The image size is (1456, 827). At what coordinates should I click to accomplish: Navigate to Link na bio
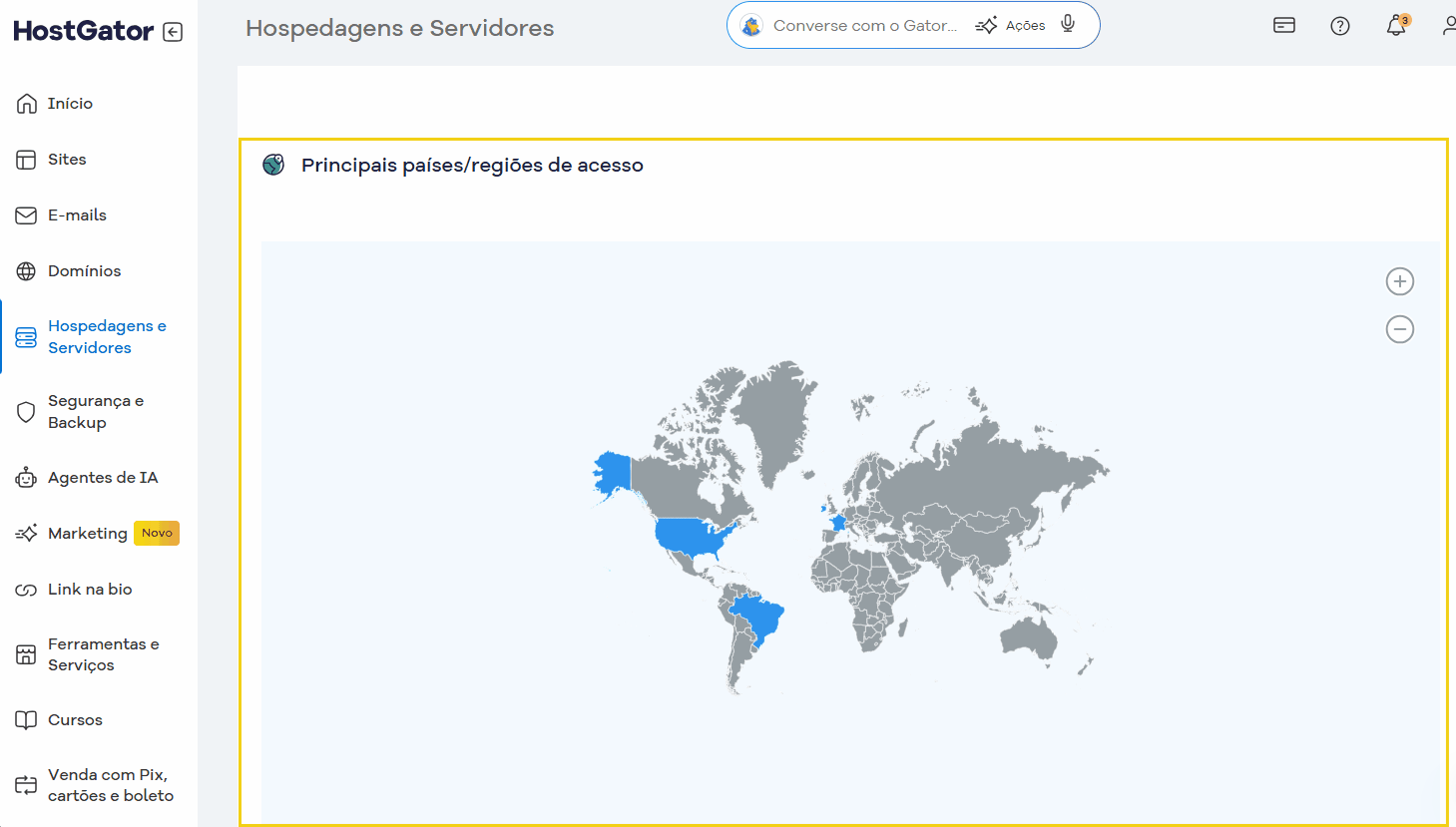90,589
